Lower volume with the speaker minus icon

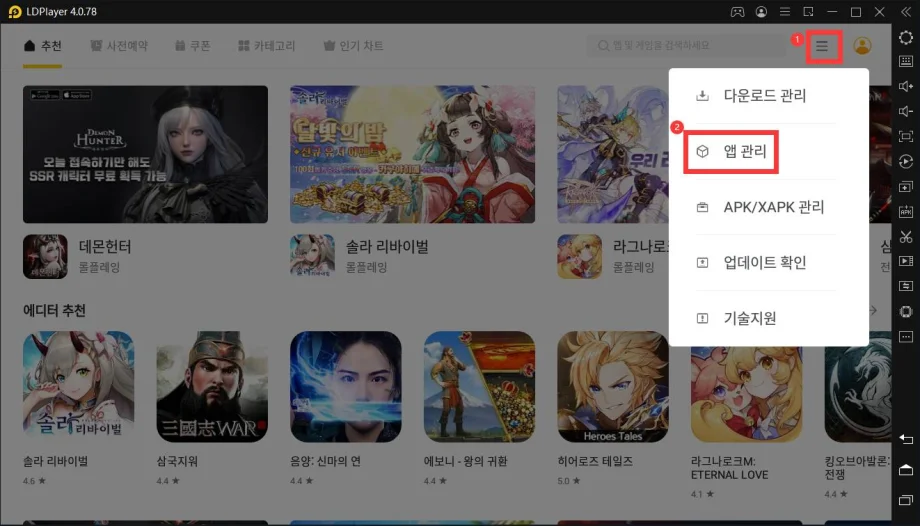pyautogui.click(x=906, y=112)
